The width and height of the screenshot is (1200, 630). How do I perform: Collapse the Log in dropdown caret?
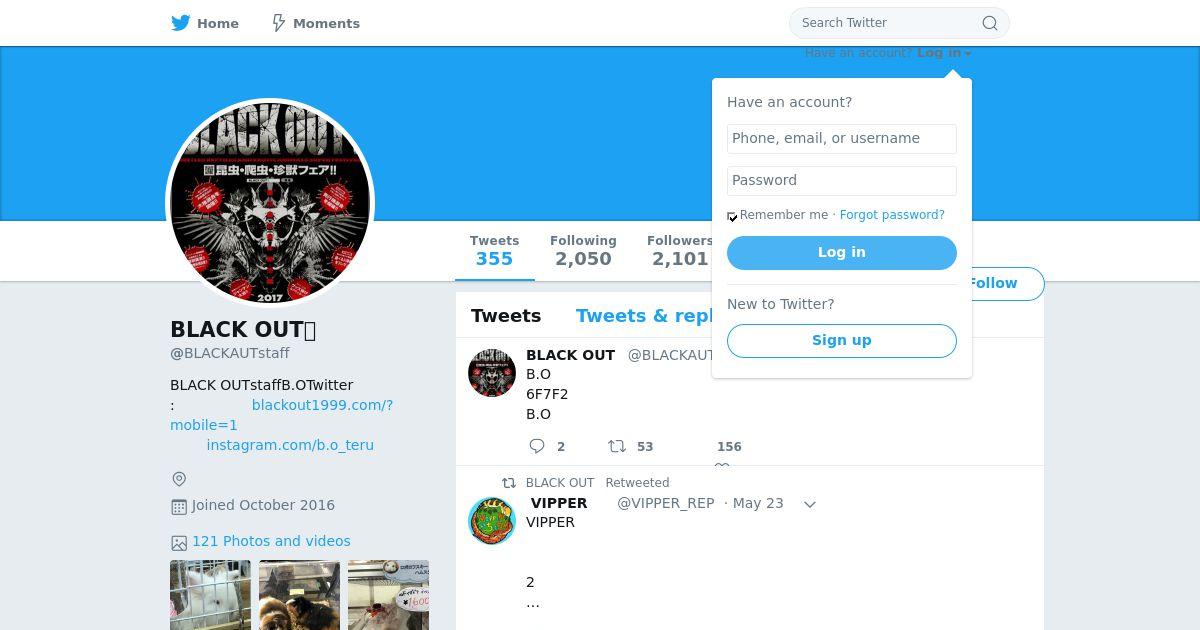(x=968, y=54)
